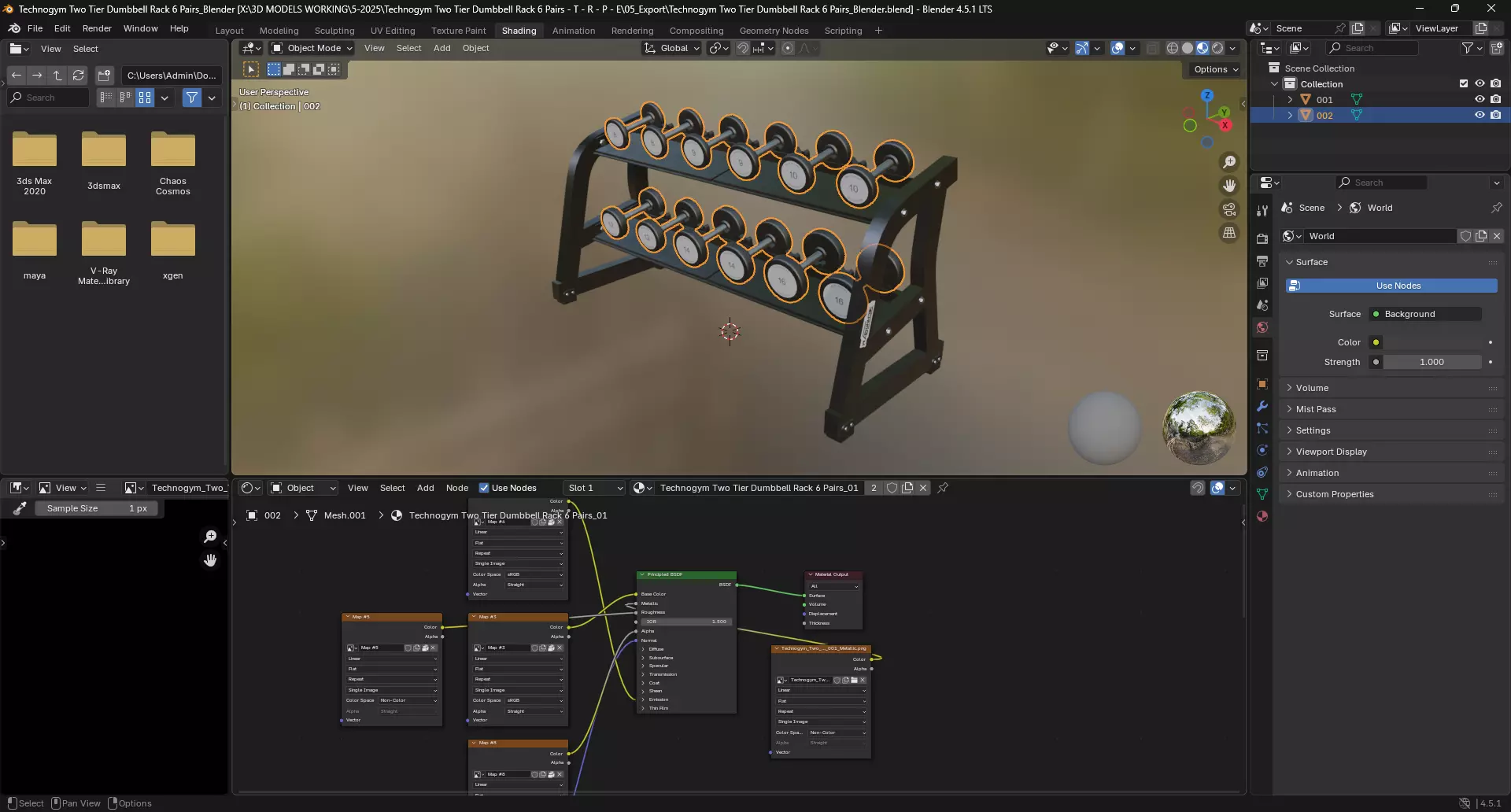The height and width of the screenshot is (812, 1511).
Task: Open the Tool properties tab
Action: [x=1262, y=211]
